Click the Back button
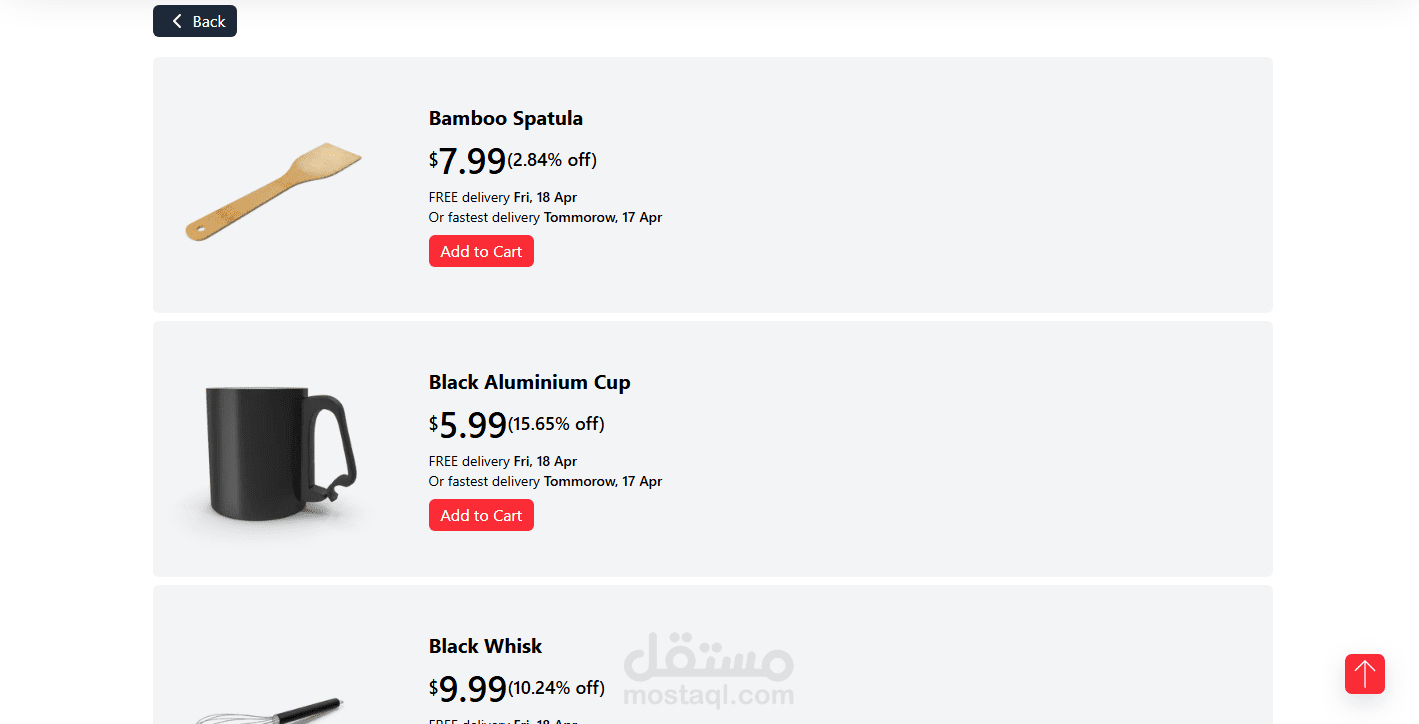 pyautogui.click(x=195, y=21)
